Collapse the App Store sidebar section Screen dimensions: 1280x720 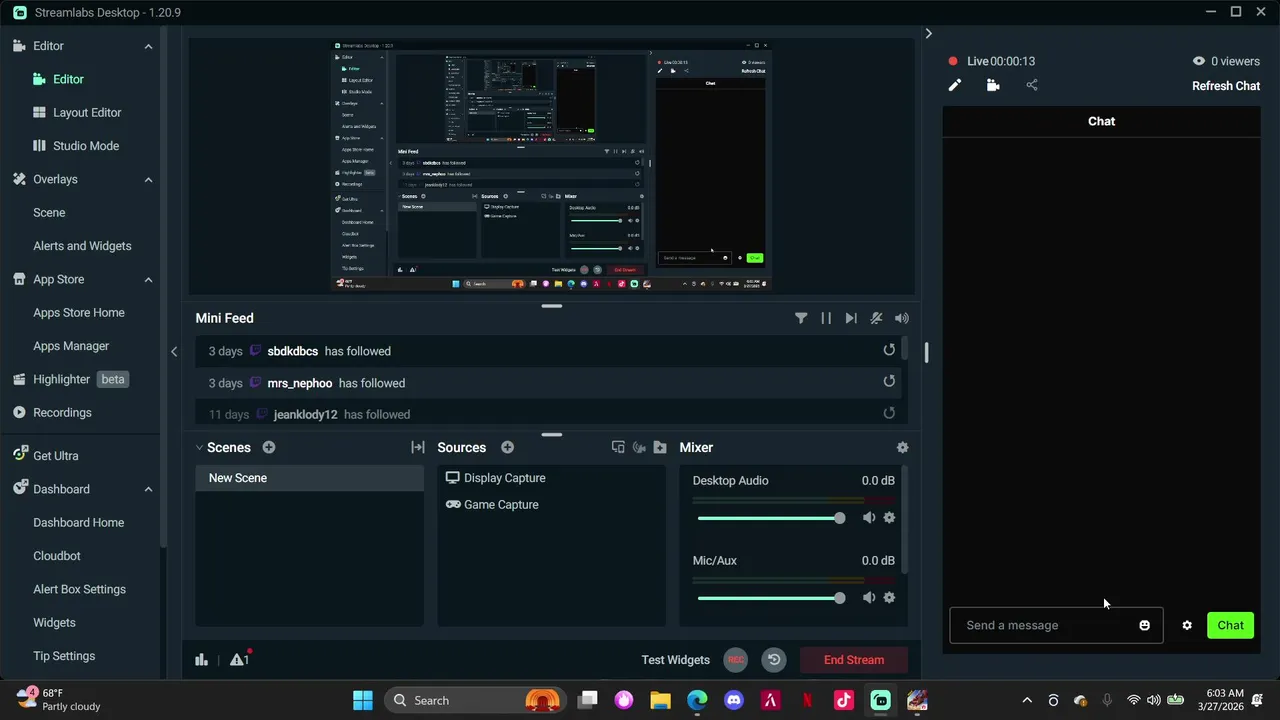pos(148,280)
